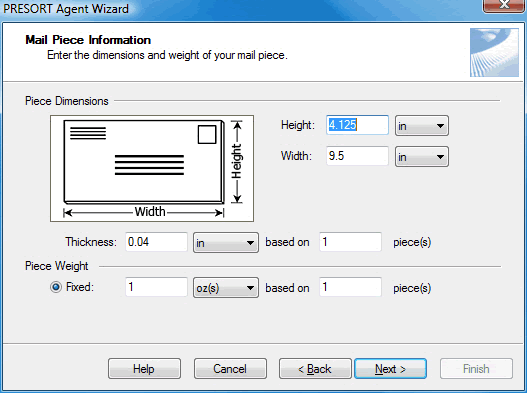Open the Thickness unit dropdown
This screenshot has width=527, height=393.
(x=226, y=242)
